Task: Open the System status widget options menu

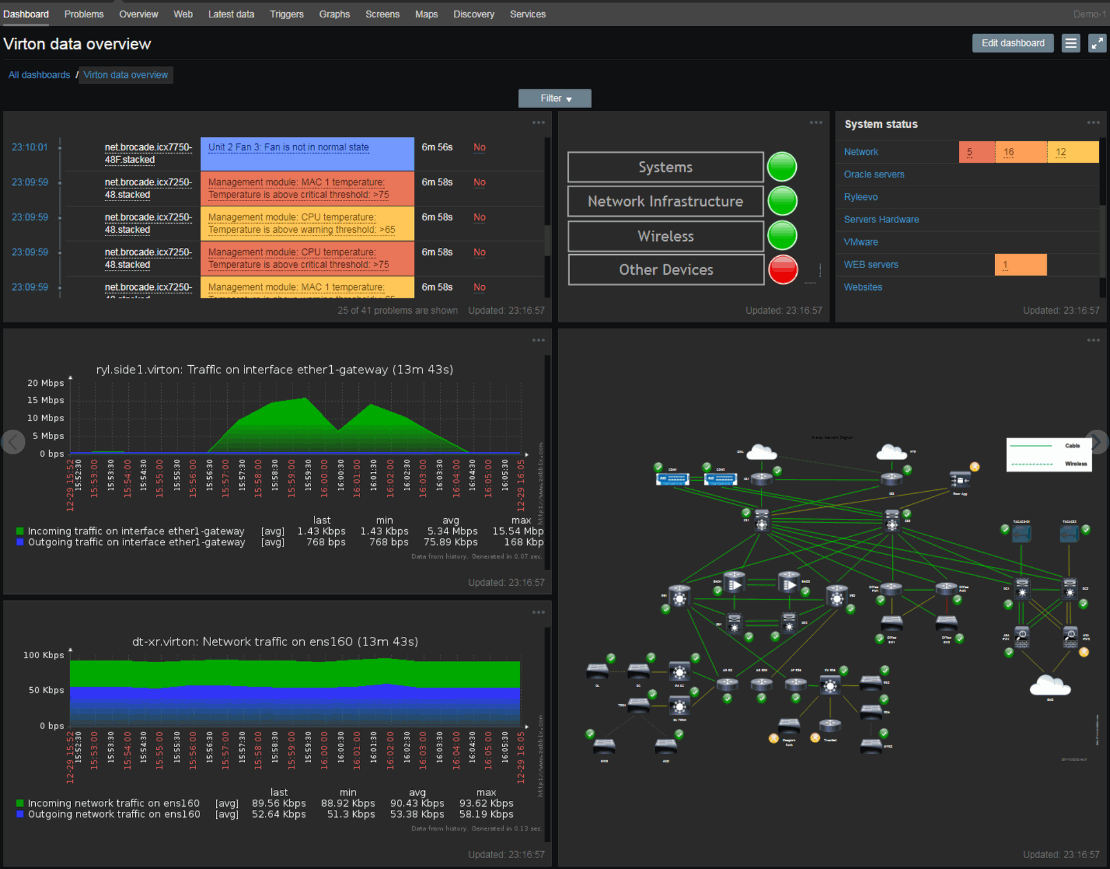Action: [x=1093, y=123]
